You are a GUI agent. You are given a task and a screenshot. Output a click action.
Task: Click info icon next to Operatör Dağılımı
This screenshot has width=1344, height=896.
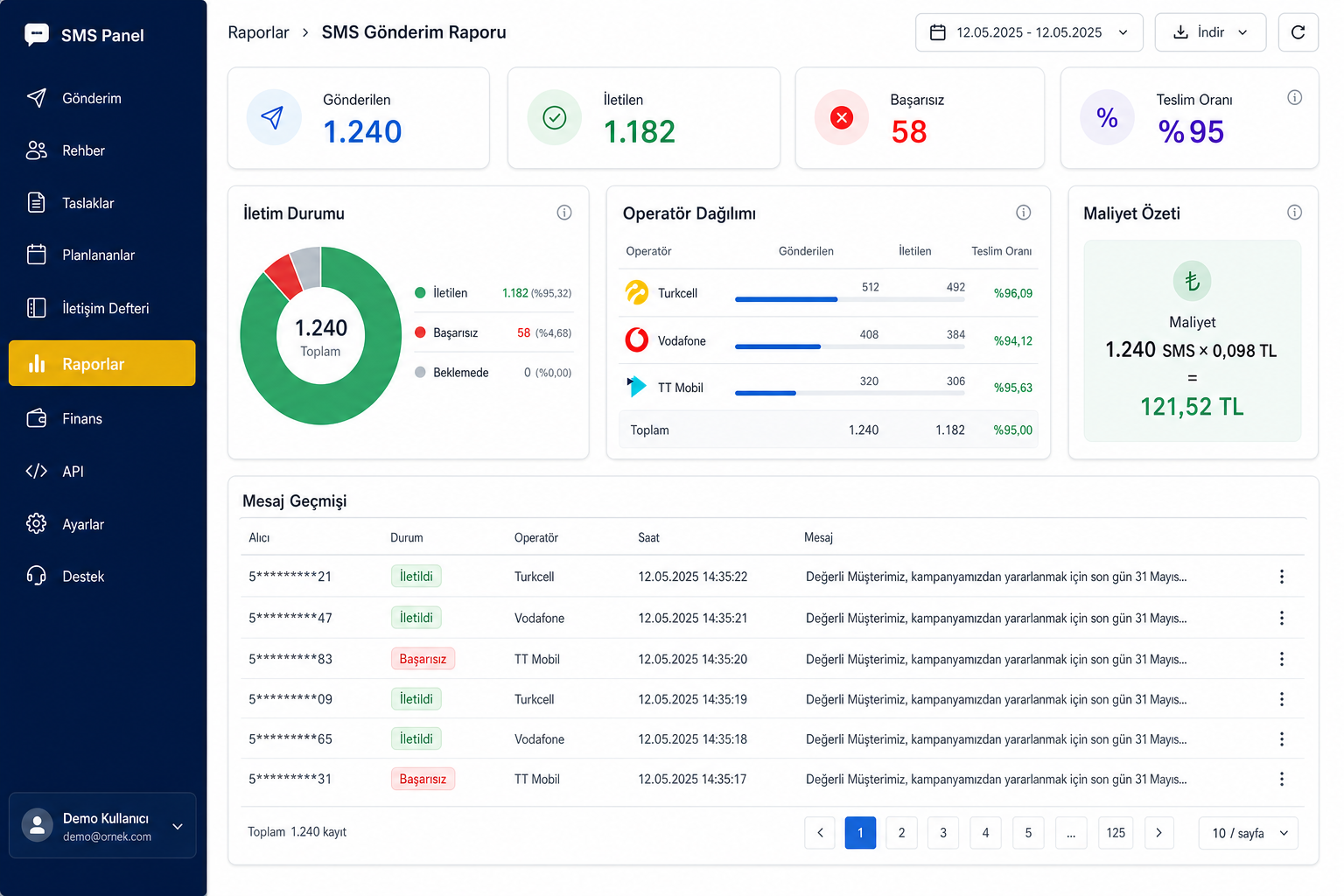click(x=1023, y=213)
